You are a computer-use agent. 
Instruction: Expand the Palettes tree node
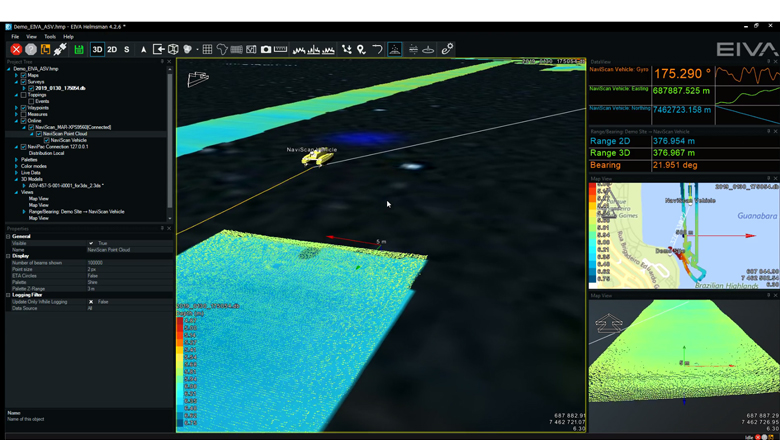coord(17,159)
